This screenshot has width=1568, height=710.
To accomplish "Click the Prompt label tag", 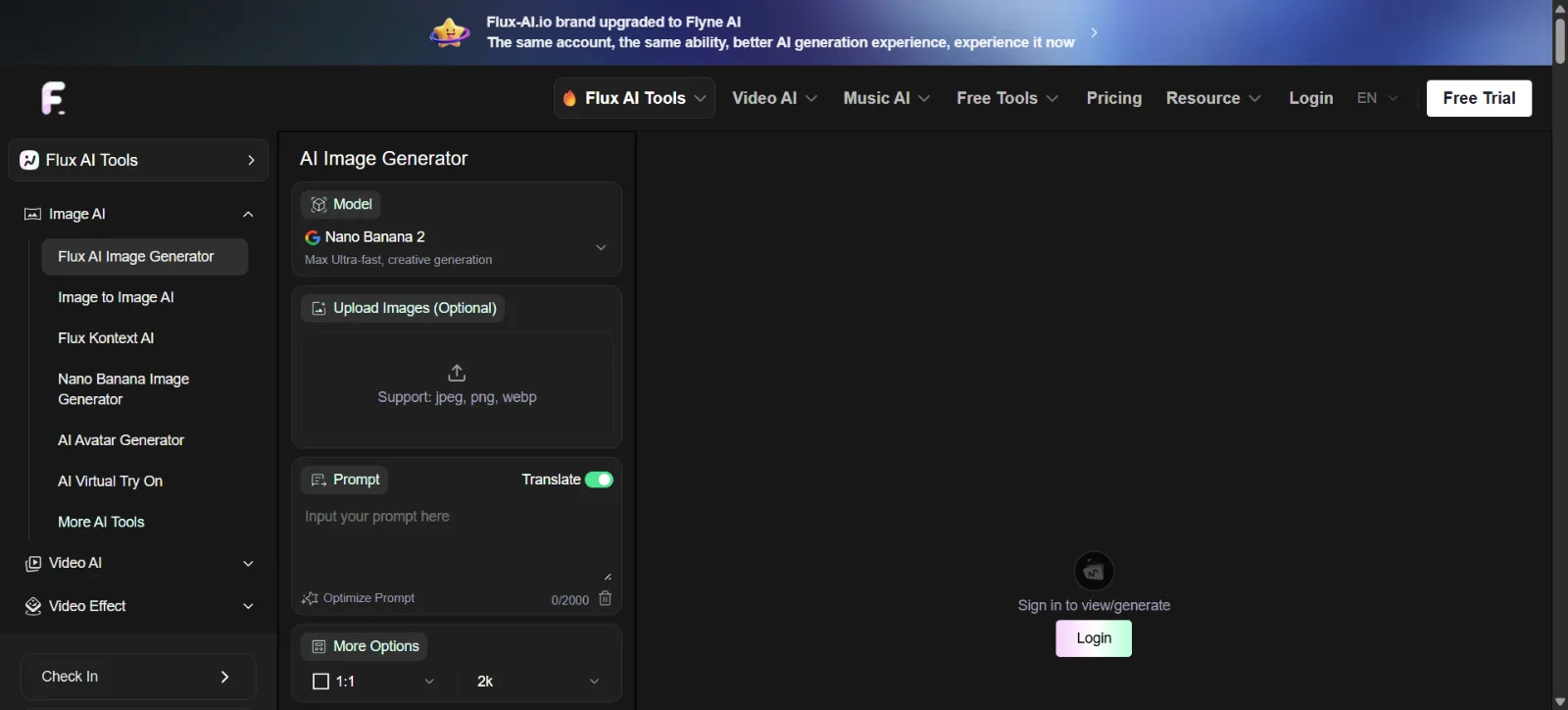I will tap(344, 480).
